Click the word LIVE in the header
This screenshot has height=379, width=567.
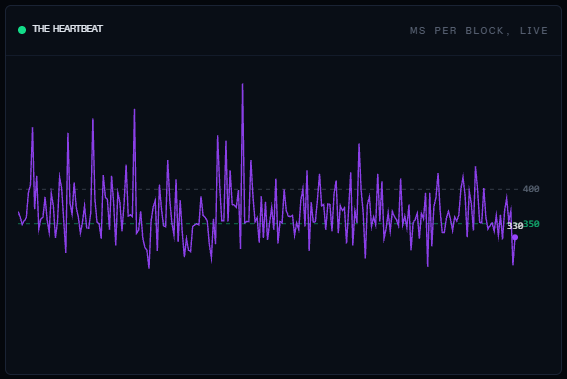click(x=534, y=31)
